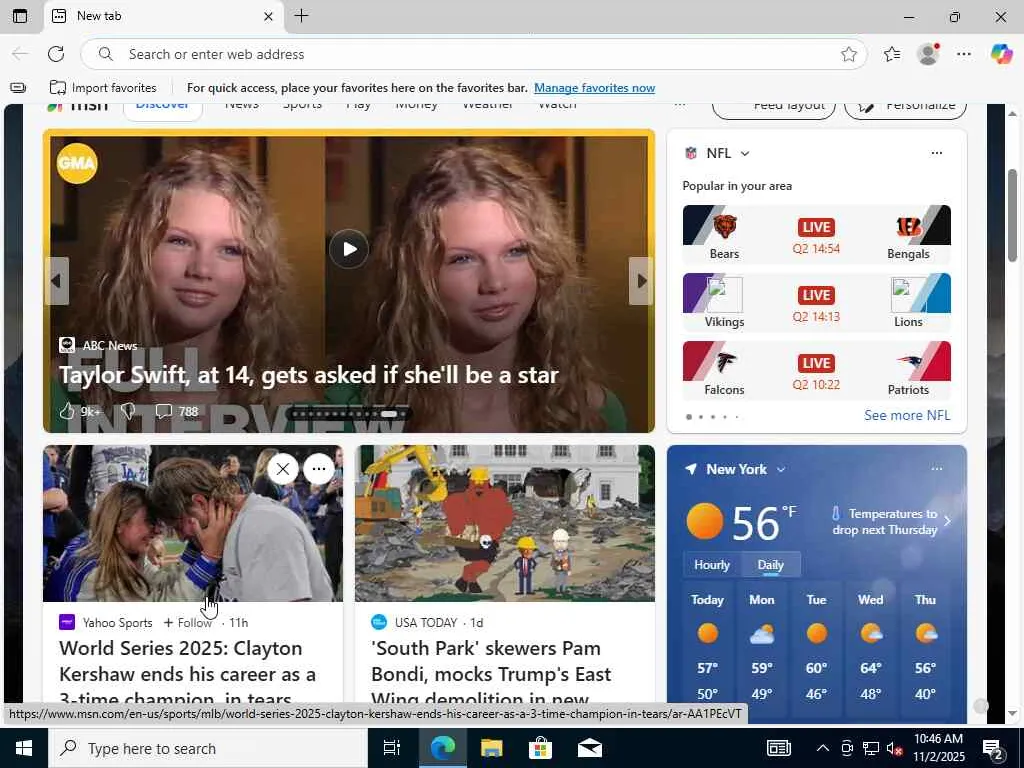
Task: Open Falcons vs Patriots live game
Action: tap(816, 370)
